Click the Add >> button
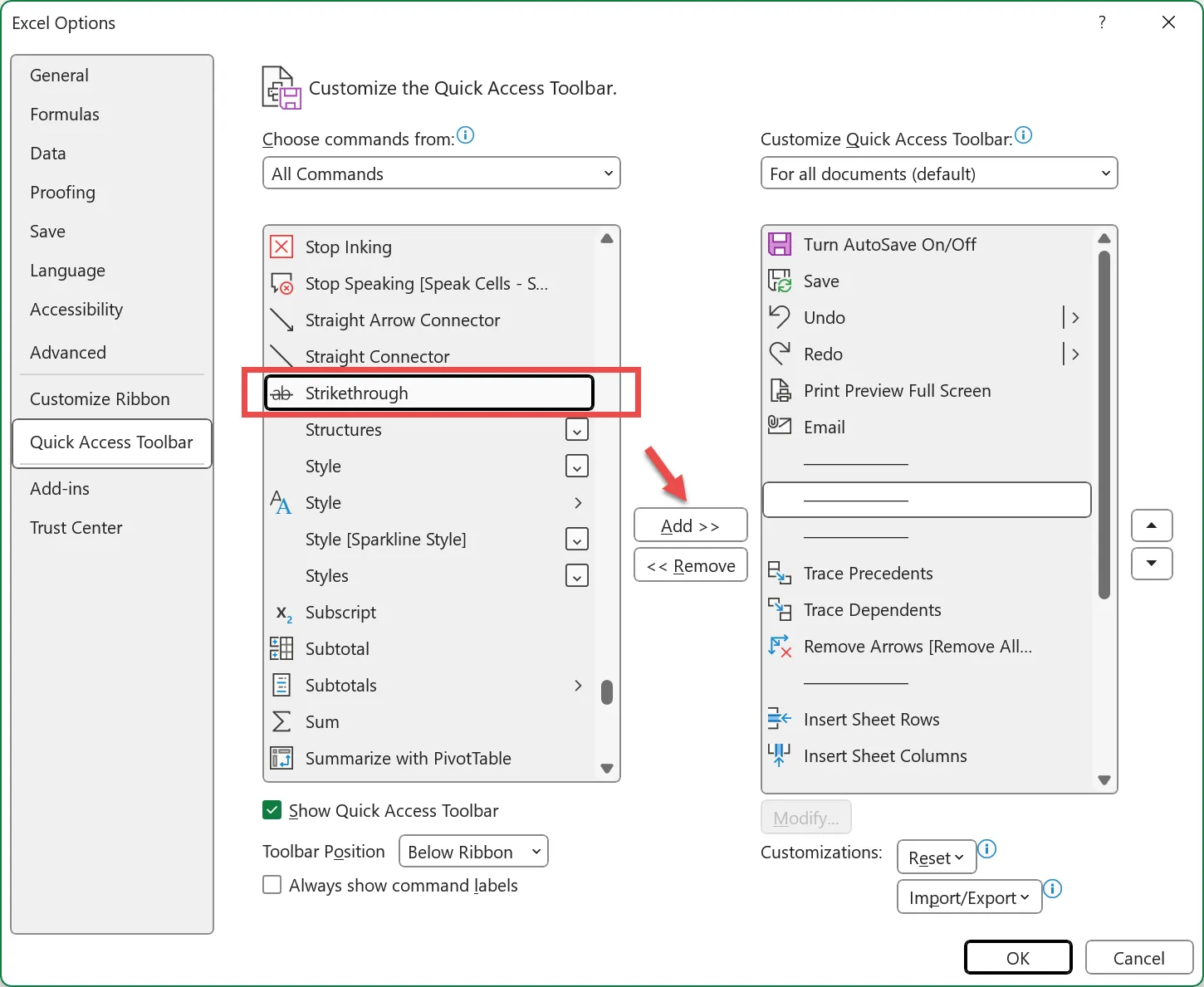This screenshot has width=1204, height=987. [690, 526]
